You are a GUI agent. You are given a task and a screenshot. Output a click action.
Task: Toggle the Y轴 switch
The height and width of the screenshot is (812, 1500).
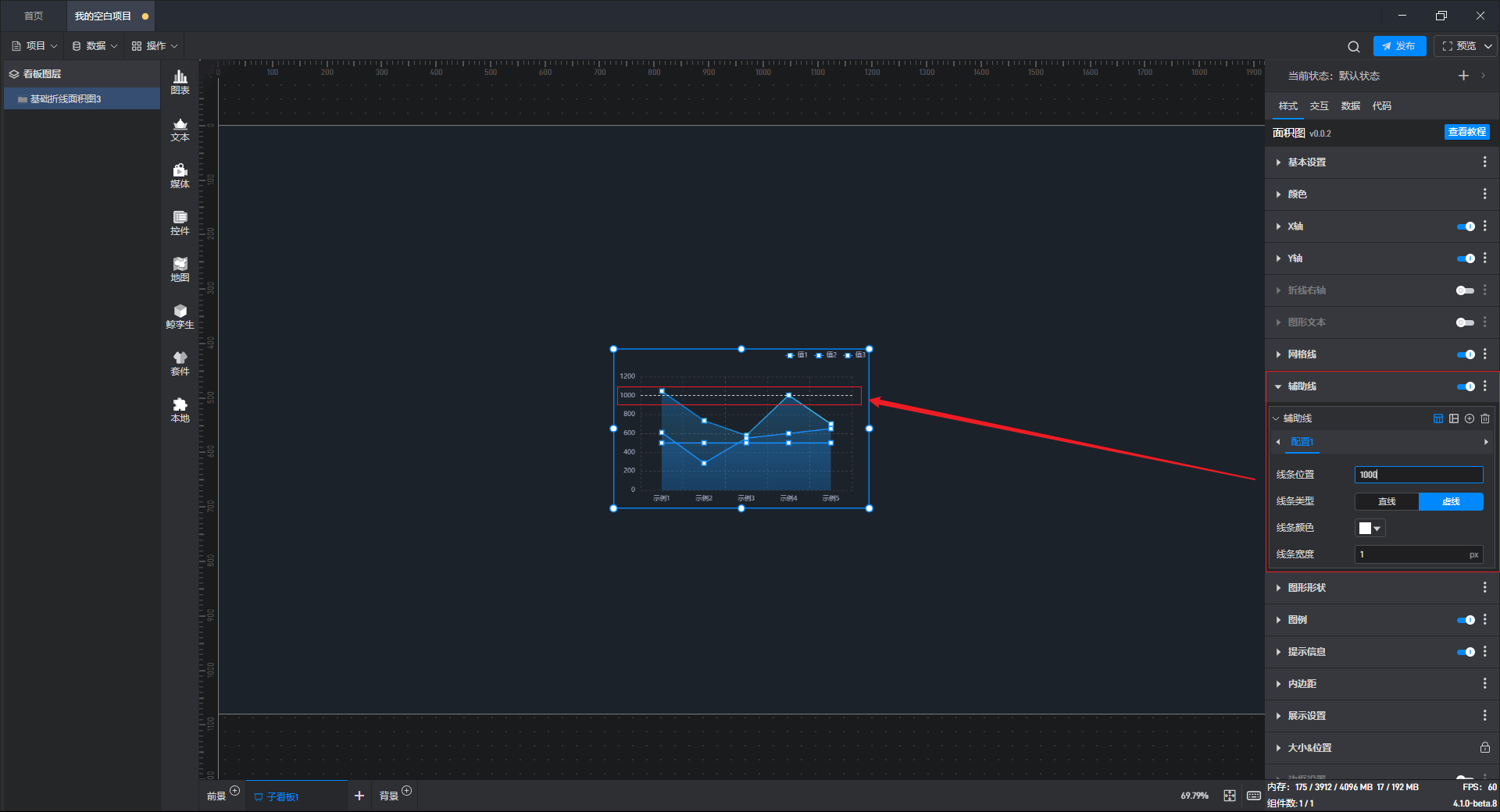(x=1466, y=258)
